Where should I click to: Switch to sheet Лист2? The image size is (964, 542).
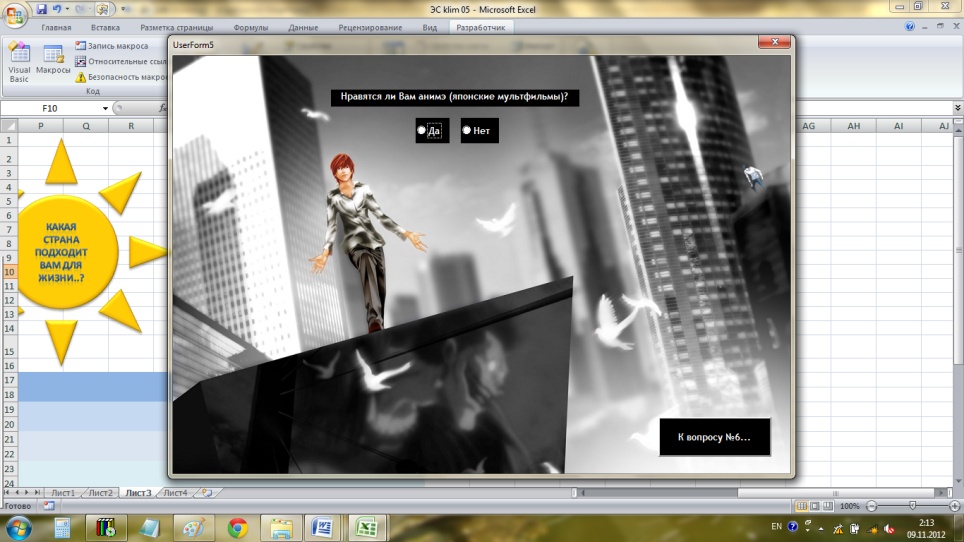point(100,493)
